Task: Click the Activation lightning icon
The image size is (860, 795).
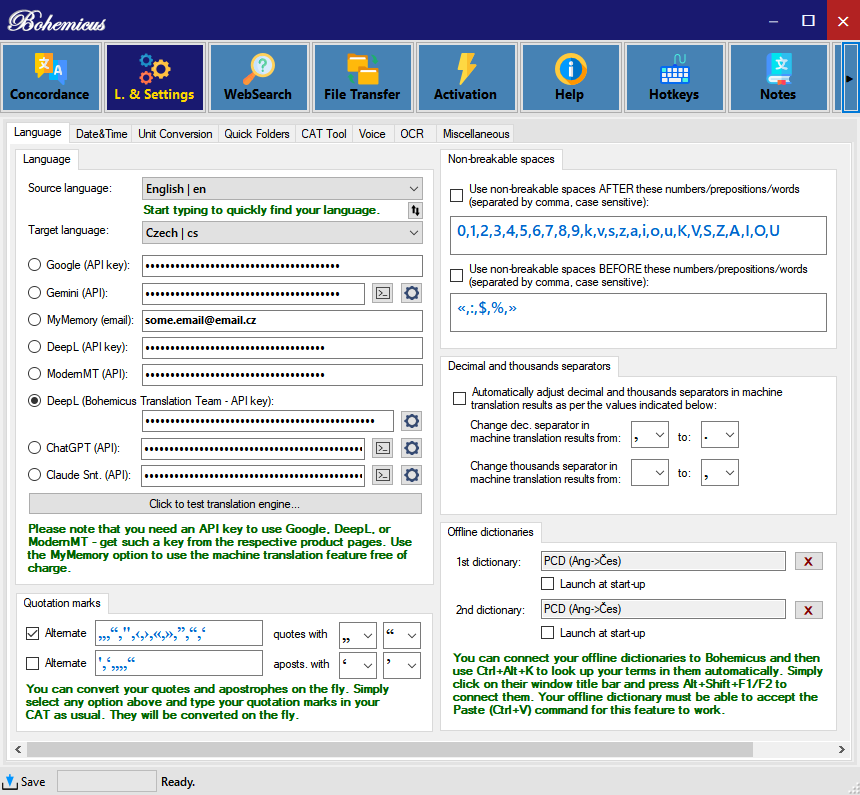Action: (466, 77)
